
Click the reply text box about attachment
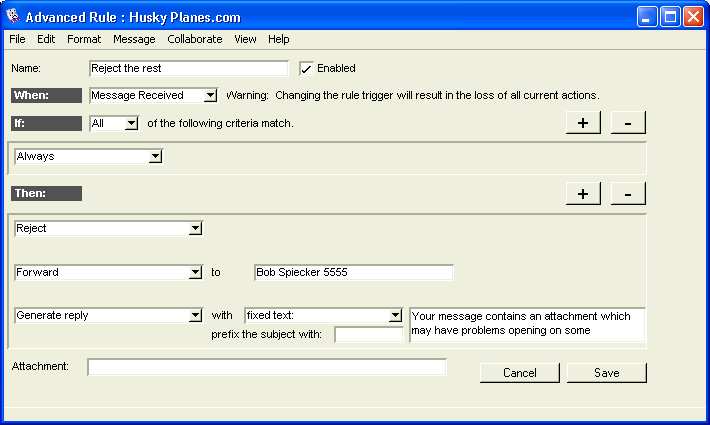coord(527,325)
